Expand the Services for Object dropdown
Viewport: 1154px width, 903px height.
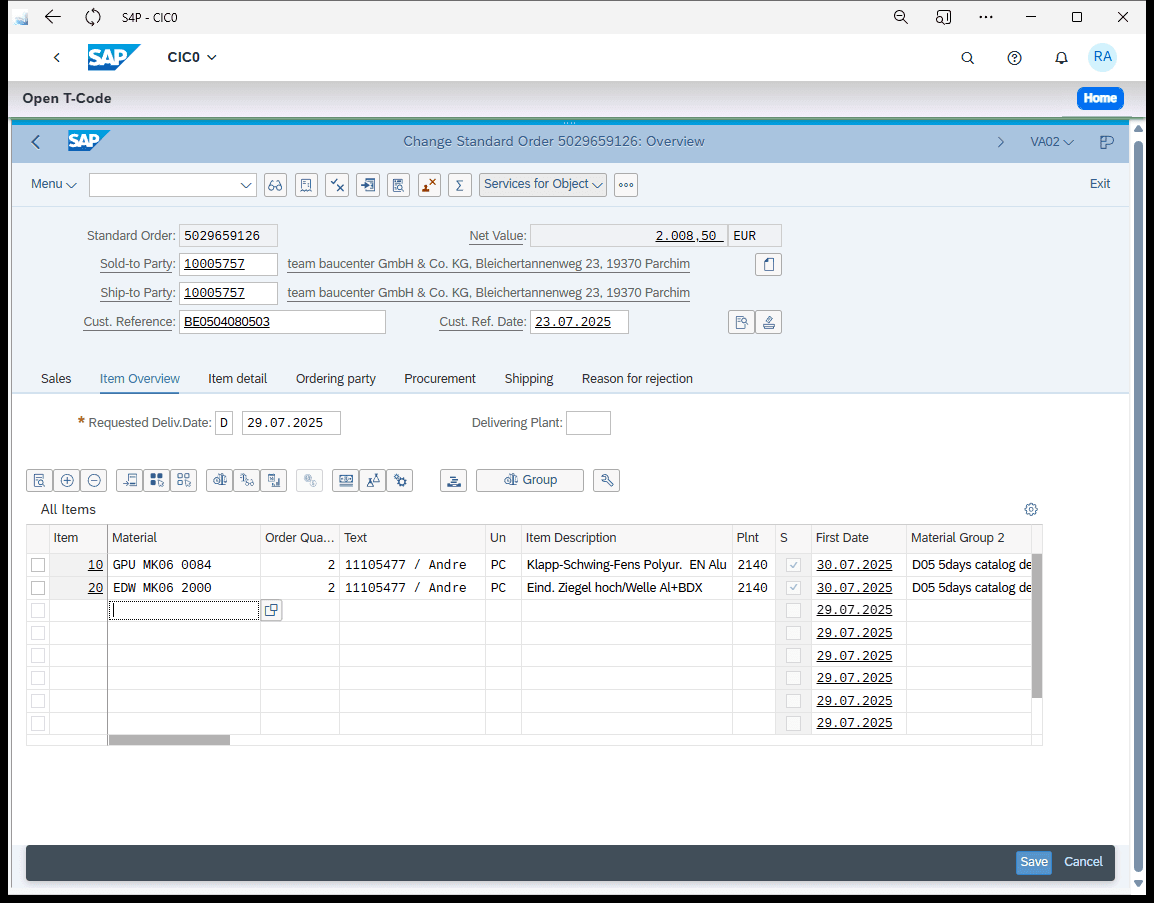coord(542,185)
